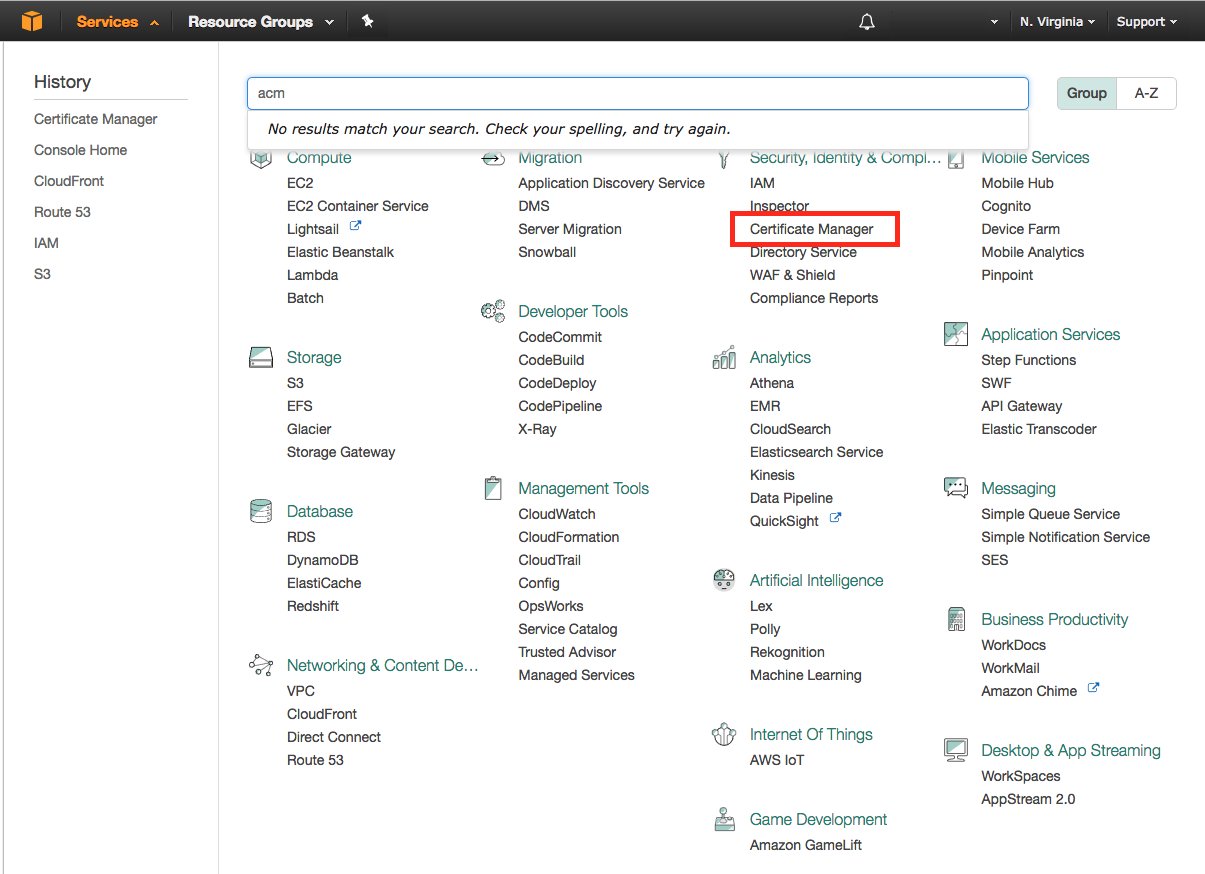Click the Internet Of Things icon
The width and height of the screenshot is (1205, 874).
point(724,734)
